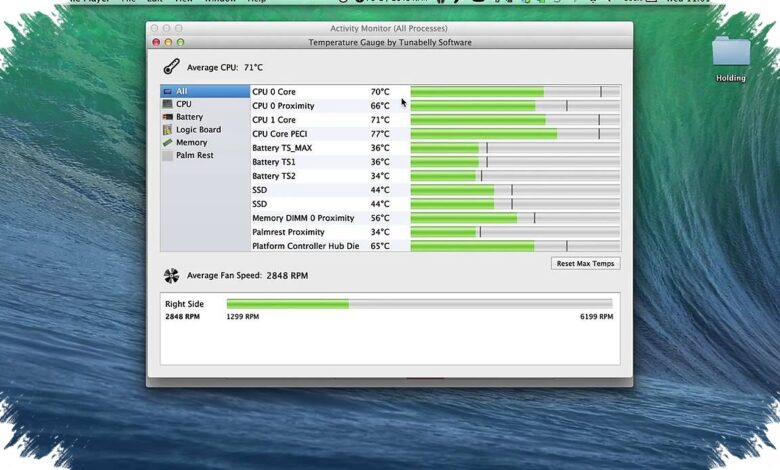
Task: Click the CPU Core PECI sensor label
Action: click(x=280, y=134)
